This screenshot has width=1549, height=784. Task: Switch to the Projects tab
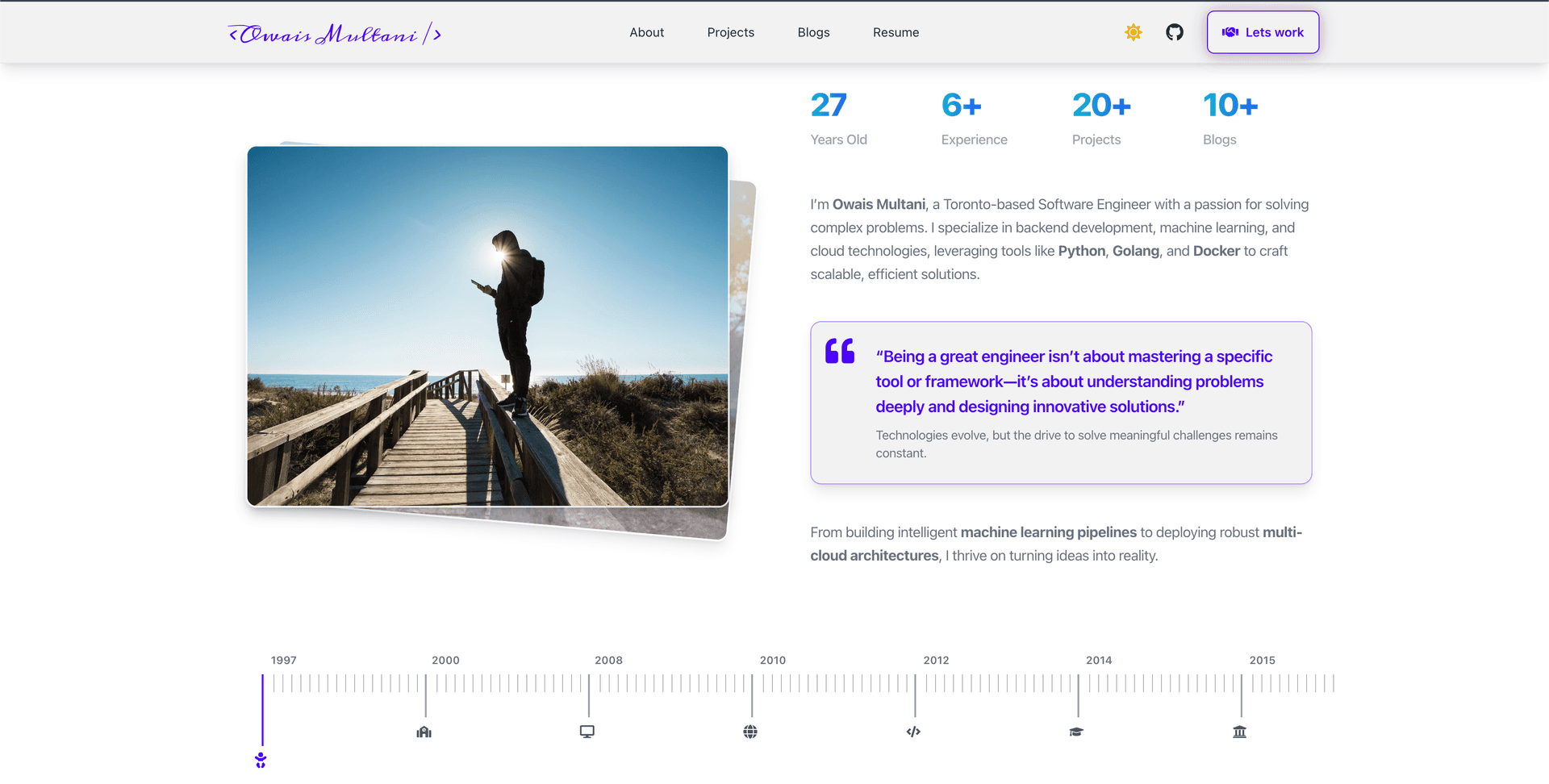point(730,32)
